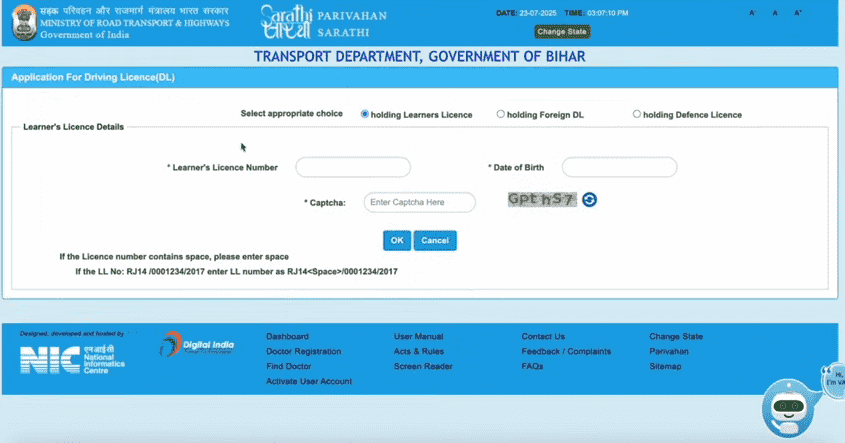This screenshot has width=845, height=443.
Task: Decrease font size with A- control
Action: [752, 14]
